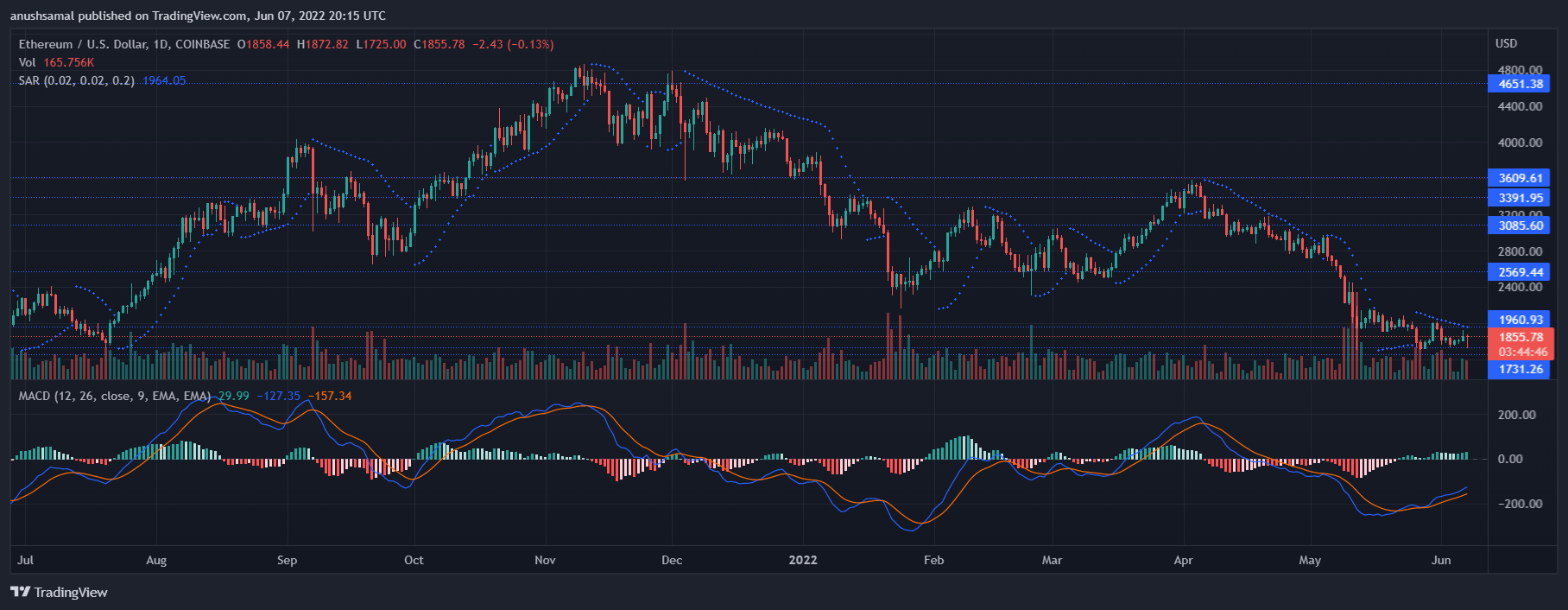Screen dimensions: 1568x610
Task: Click the Jun time axis label
Action: point(1441,560)
